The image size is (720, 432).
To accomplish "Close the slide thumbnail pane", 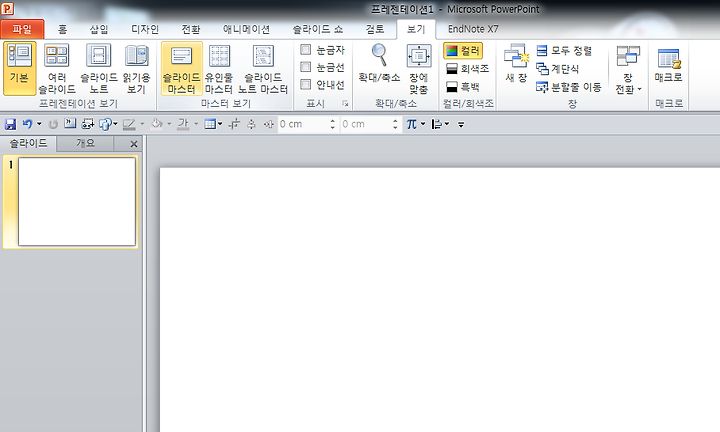I will coord(134,144).
